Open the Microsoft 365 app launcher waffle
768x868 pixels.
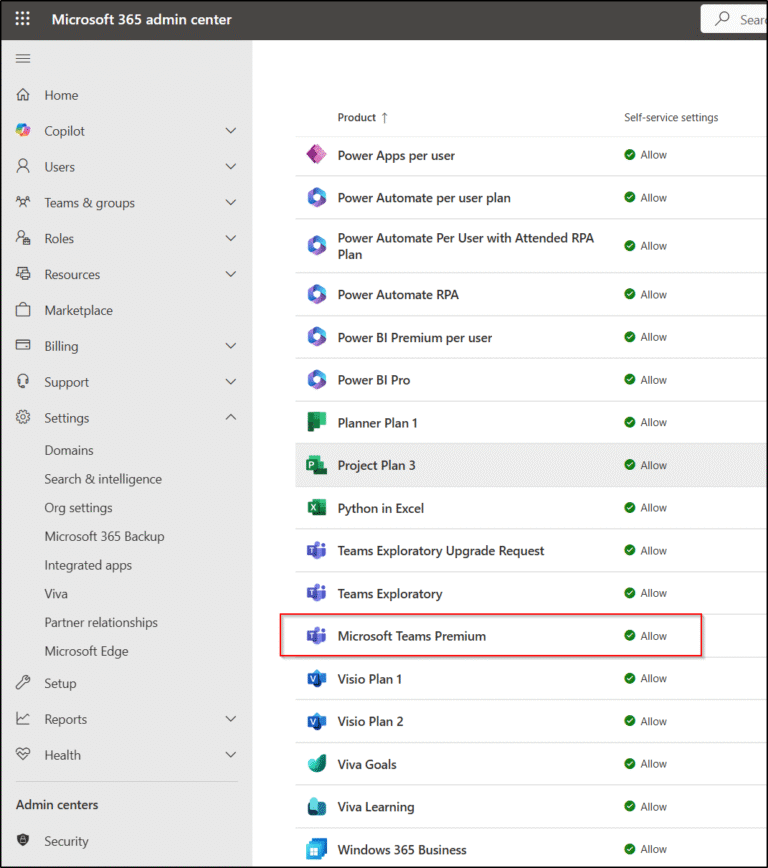[x=22, y=18]
